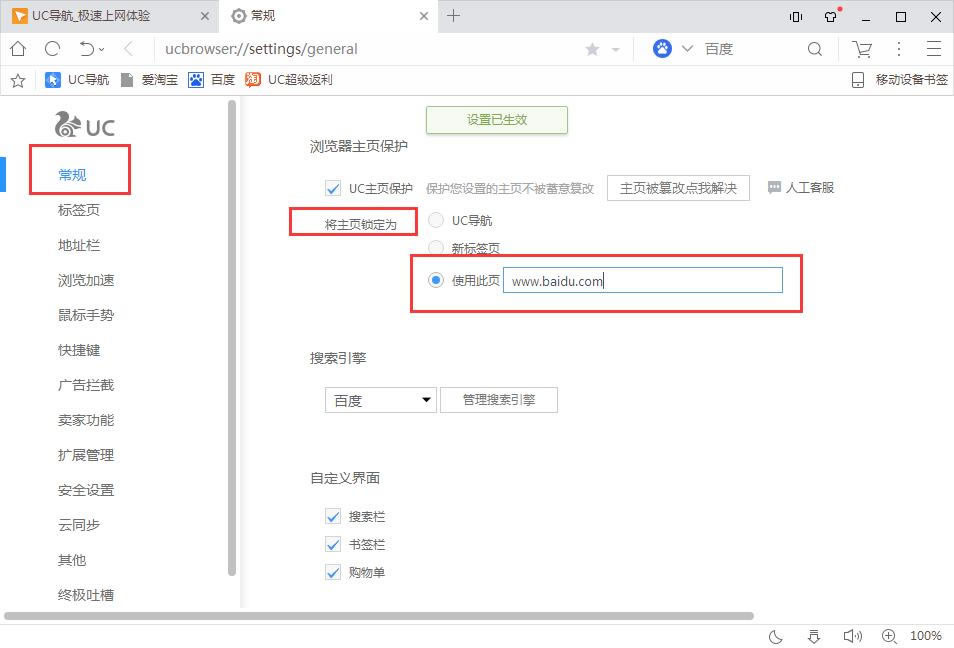
Task: Open the downloads icon in status bar
Action: pyautogui.click(x=814, y=636)
